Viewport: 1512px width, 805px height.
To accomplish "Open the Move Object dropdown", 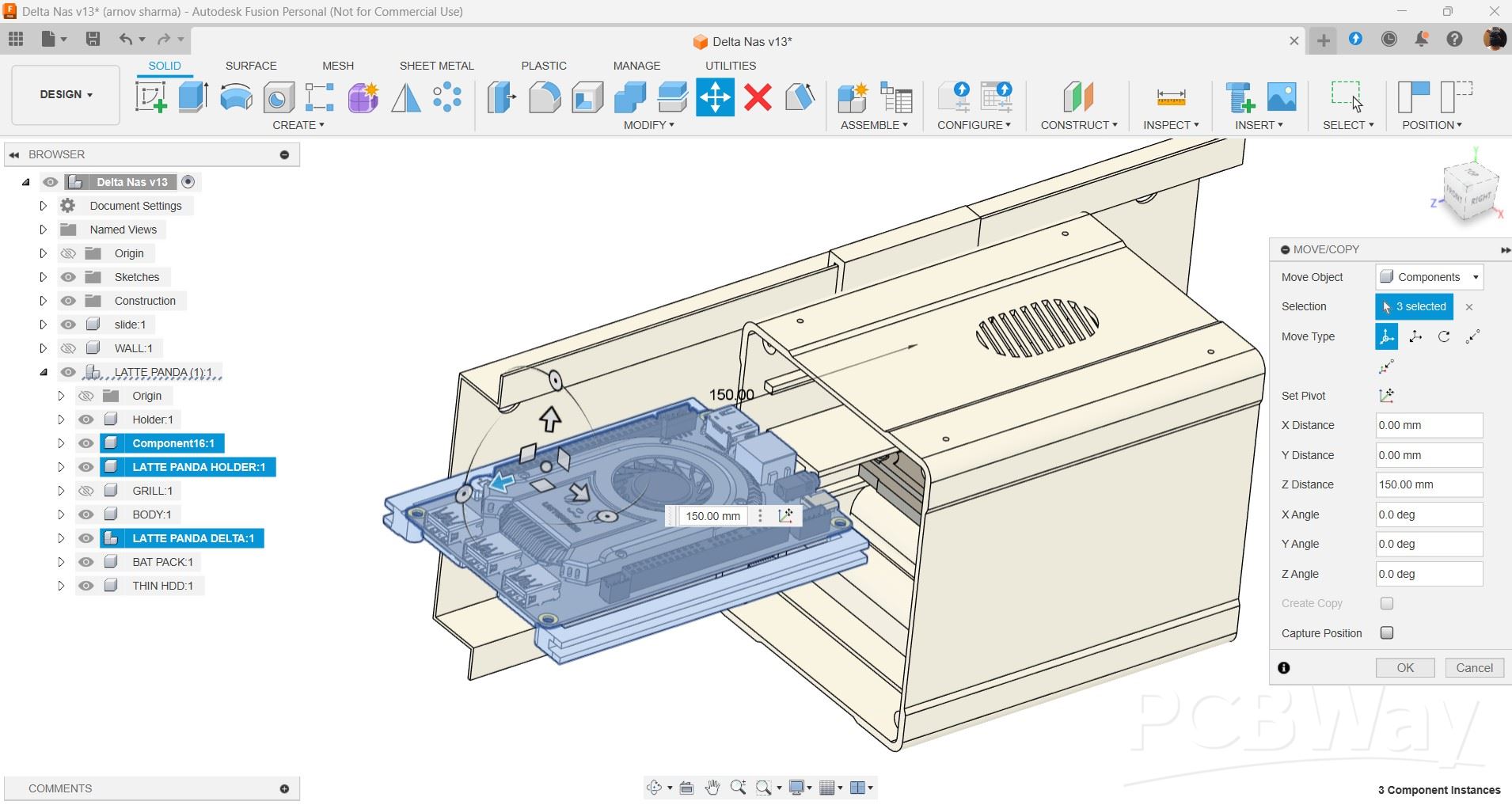I will coord(1429,277).
